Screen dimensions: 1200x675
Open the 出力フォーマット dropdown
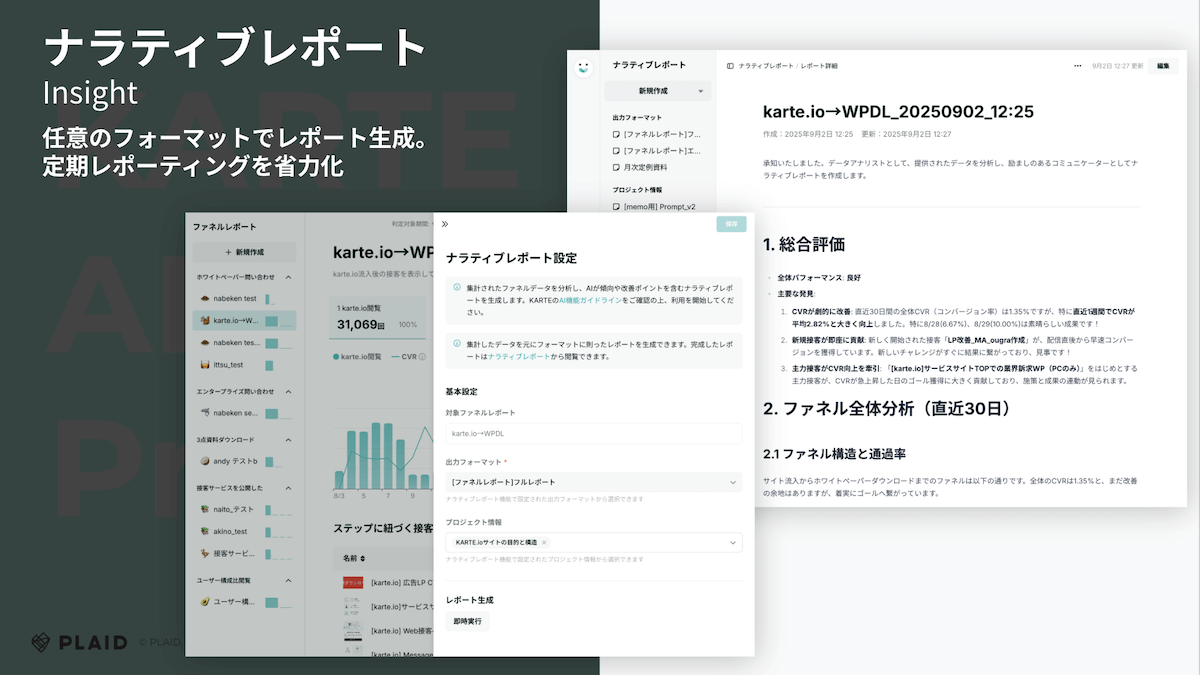(594, 482)
